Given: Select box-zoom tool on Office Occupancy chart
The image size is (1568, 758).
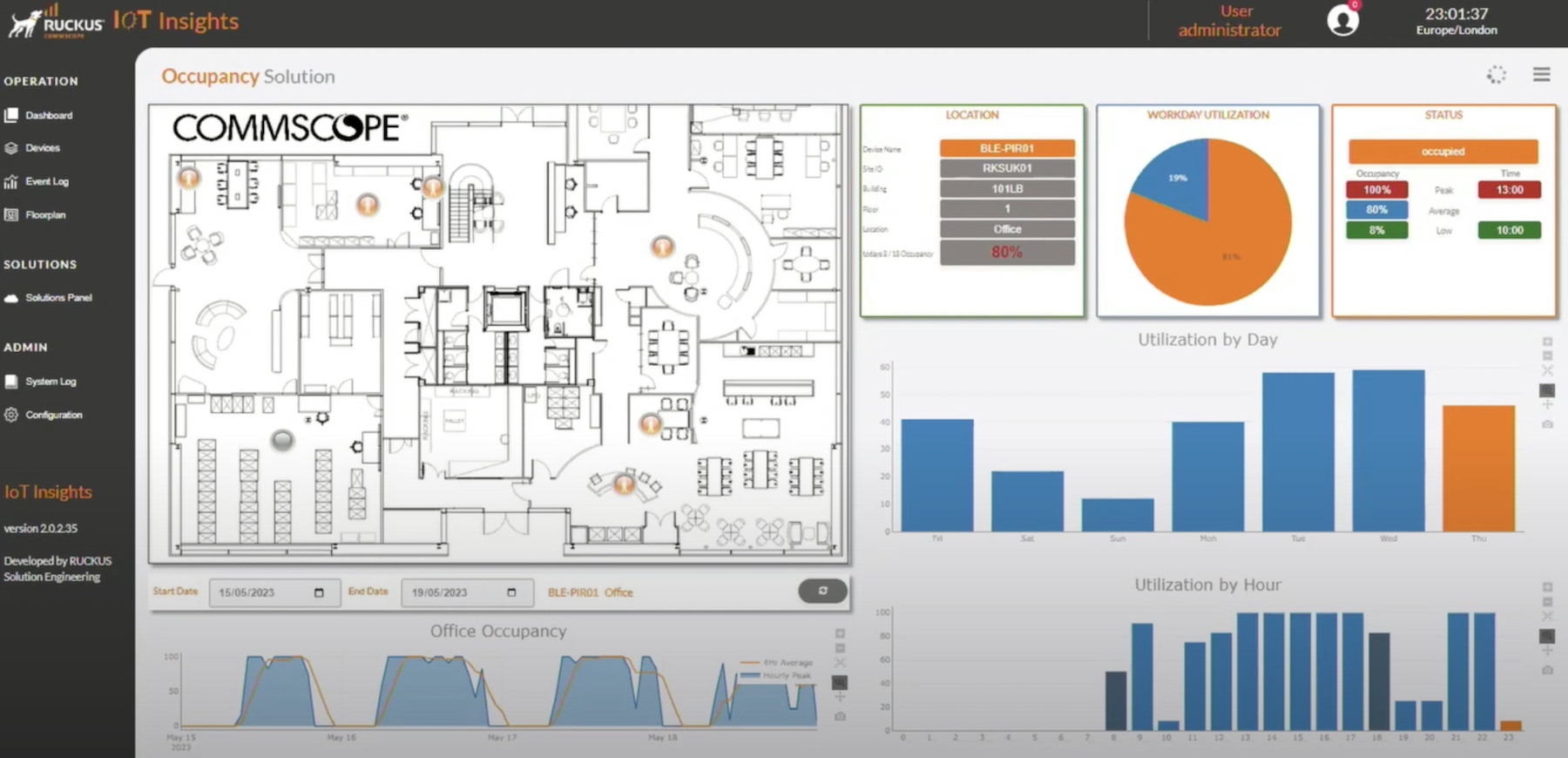Looking at the screenshot, I should click(x=840, y=682).
